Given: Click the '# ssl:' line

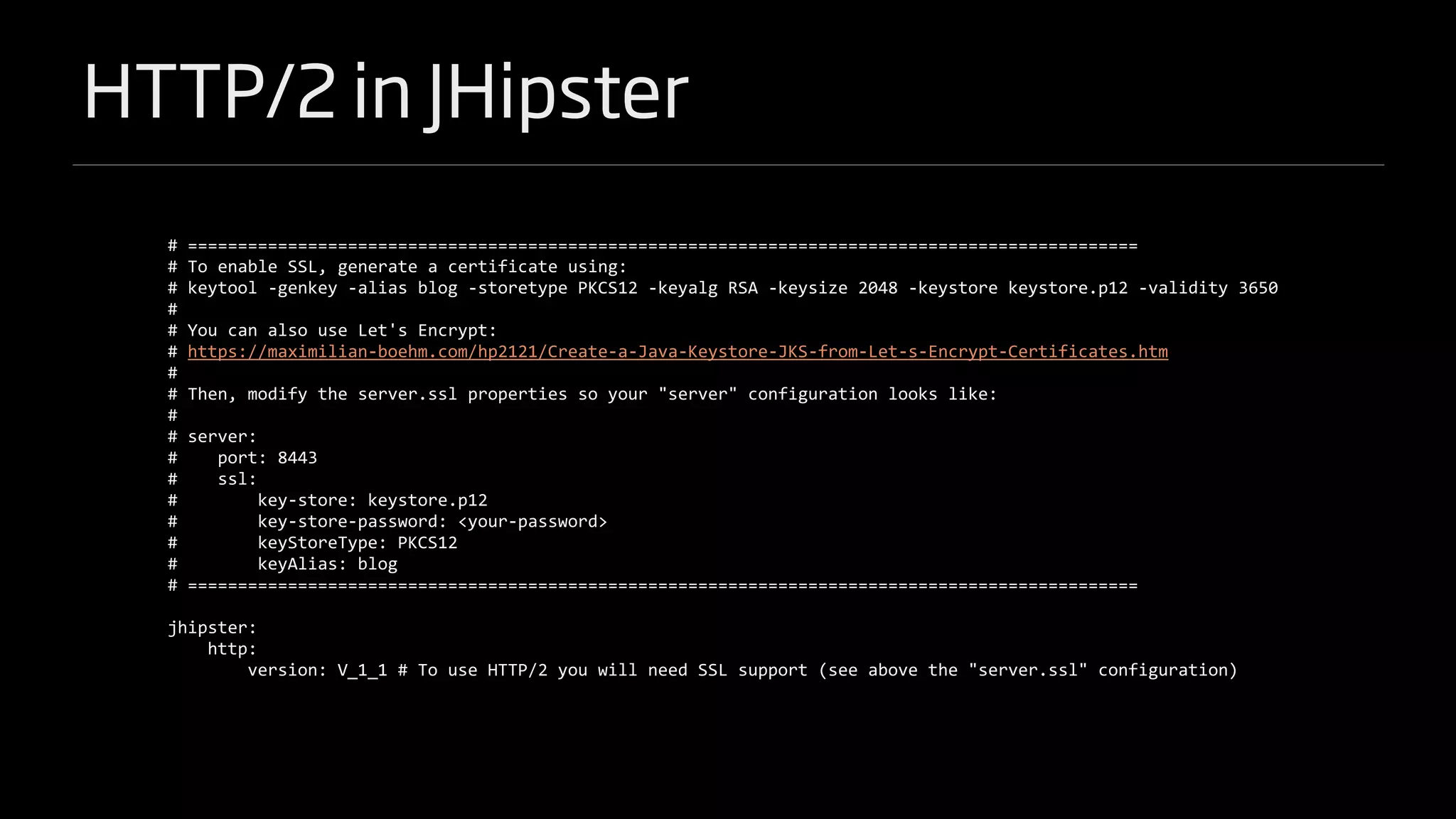Looking at the screenshot, I should [212, 479].
